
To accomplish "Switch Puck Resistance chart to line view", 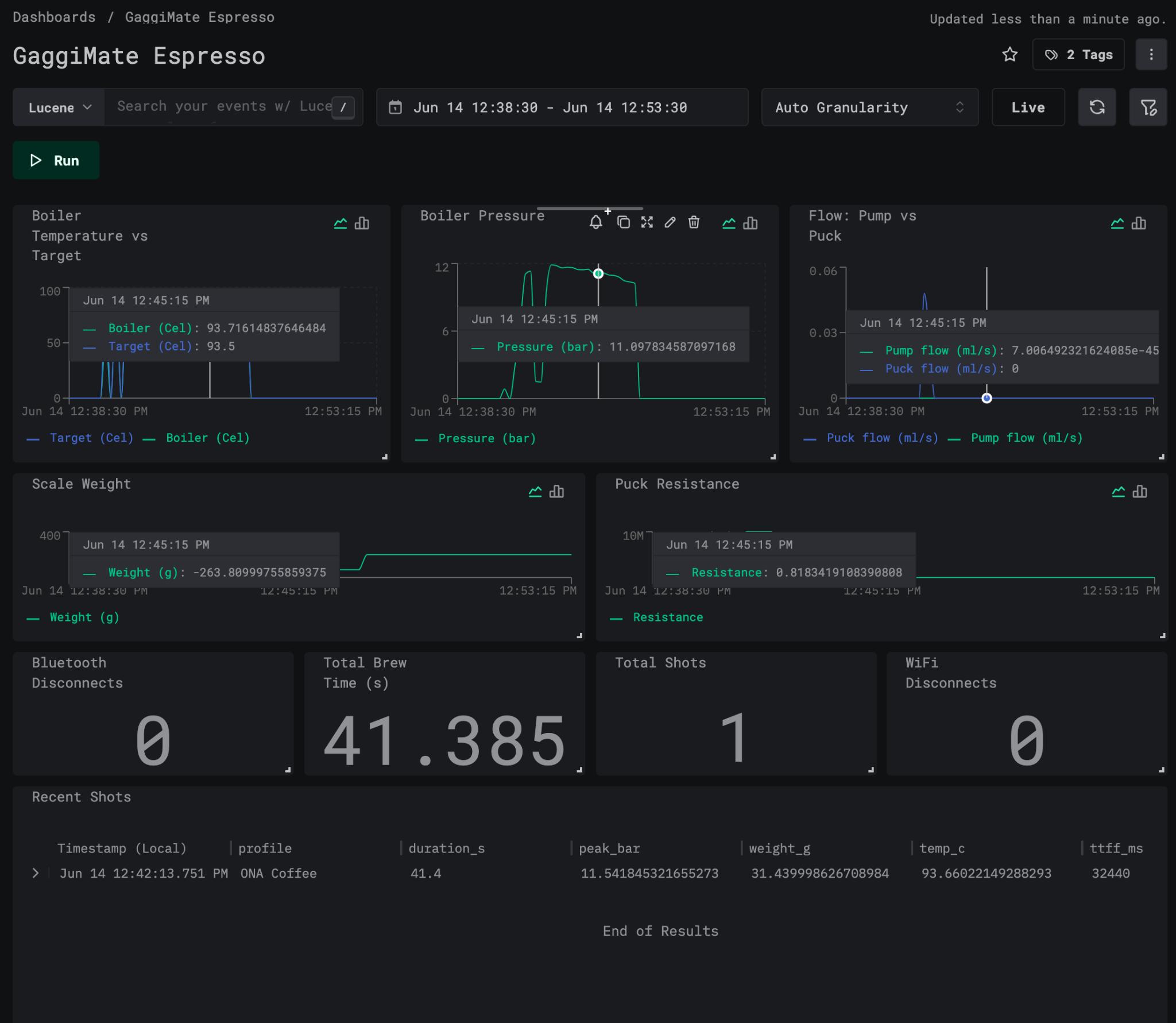I will coord(1119,492).
